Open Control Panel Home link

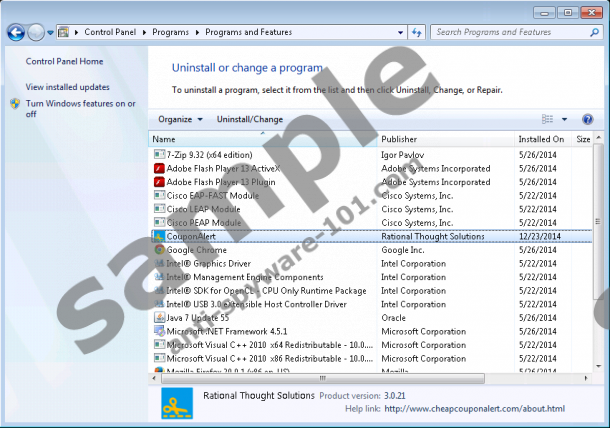64,62
